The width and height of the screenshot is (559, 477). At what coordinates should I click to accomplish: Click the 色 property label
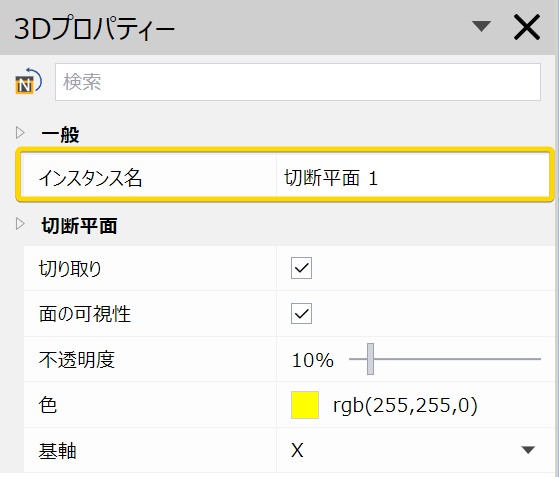[x=48, y=405]
